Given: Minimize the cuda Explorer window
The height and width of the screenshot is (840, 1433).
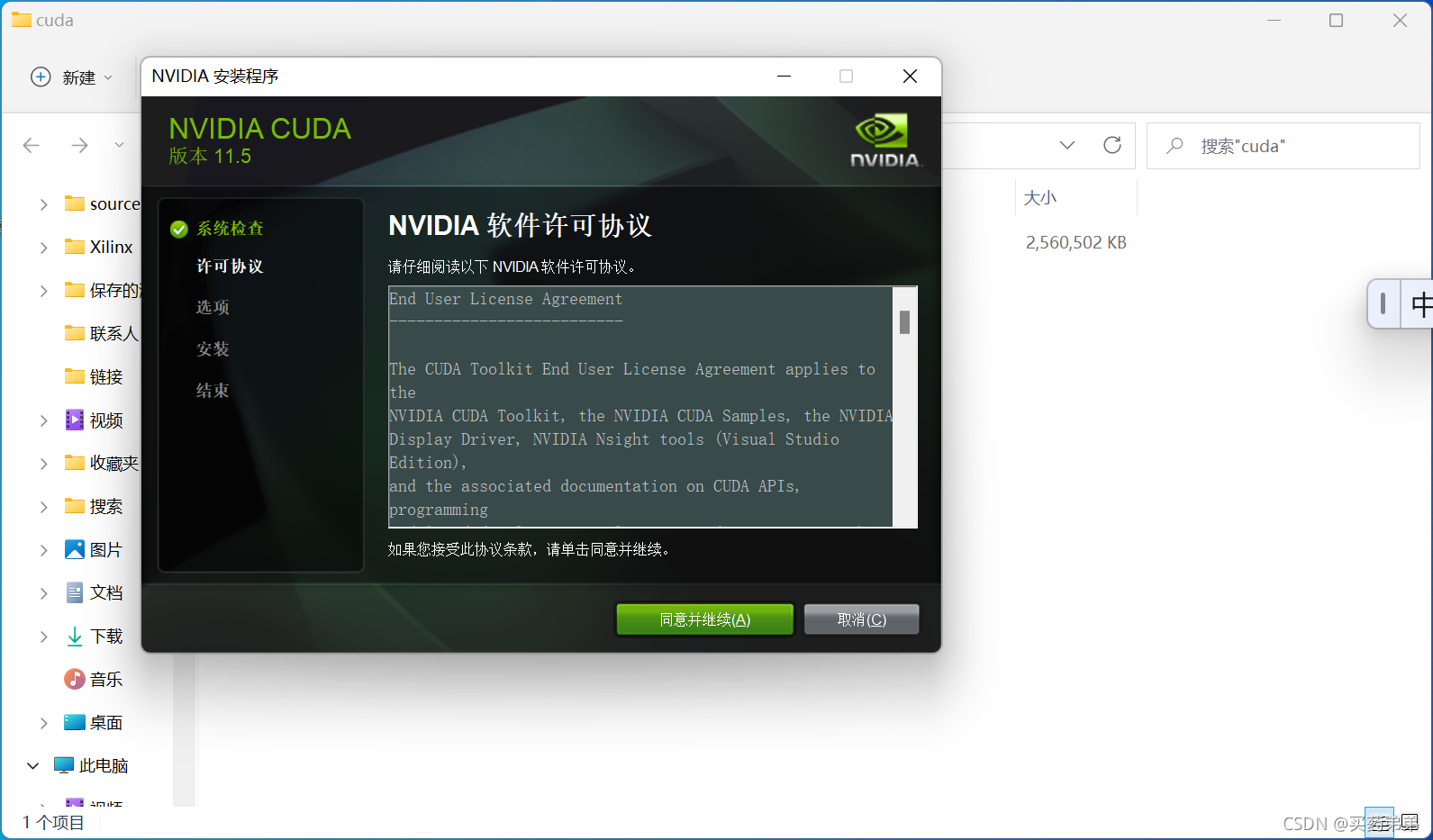Looking at the screenshot, I should coord(1274,21).
